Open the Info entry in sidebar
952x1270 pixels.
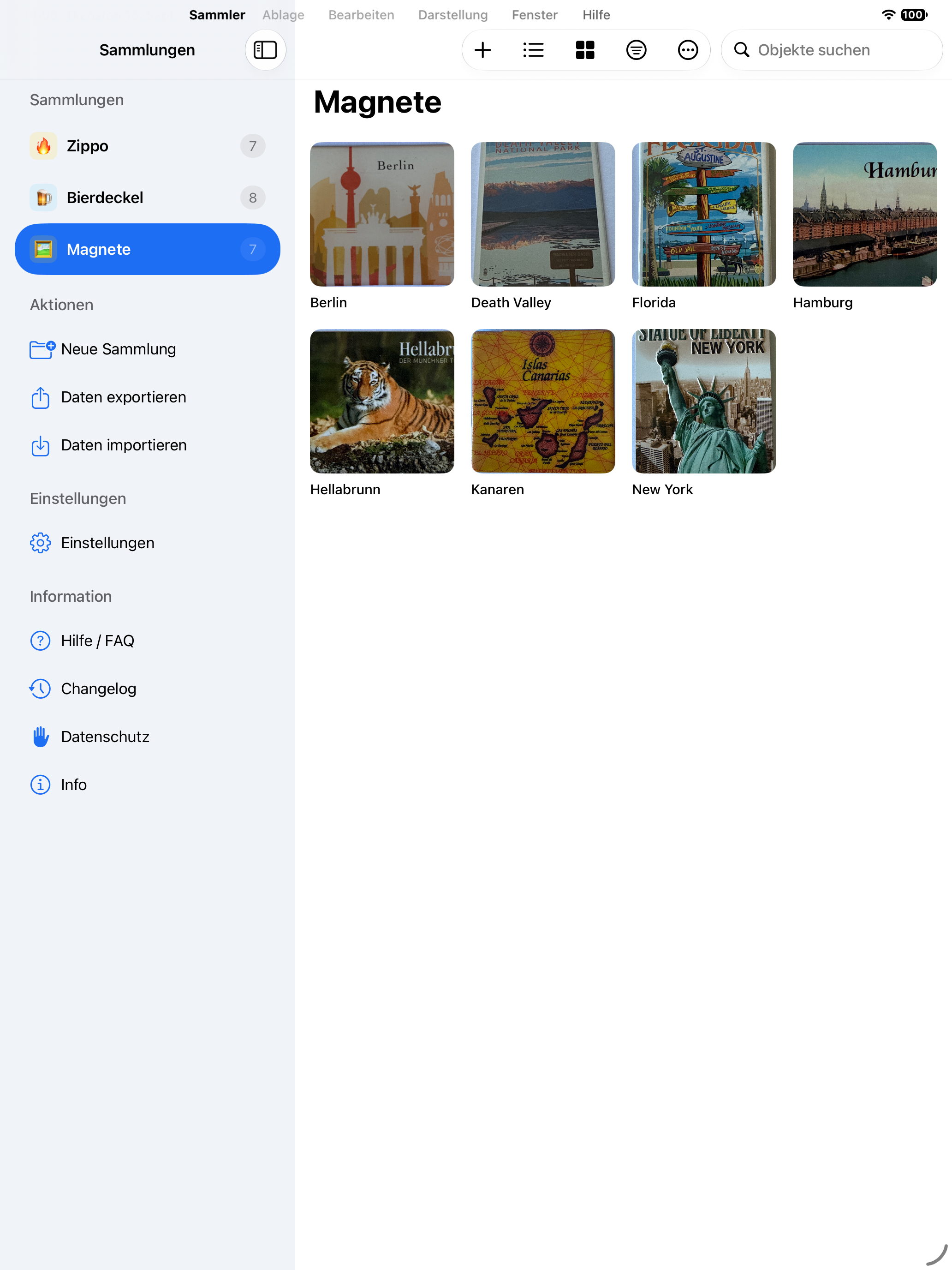(x=148, y=784)
